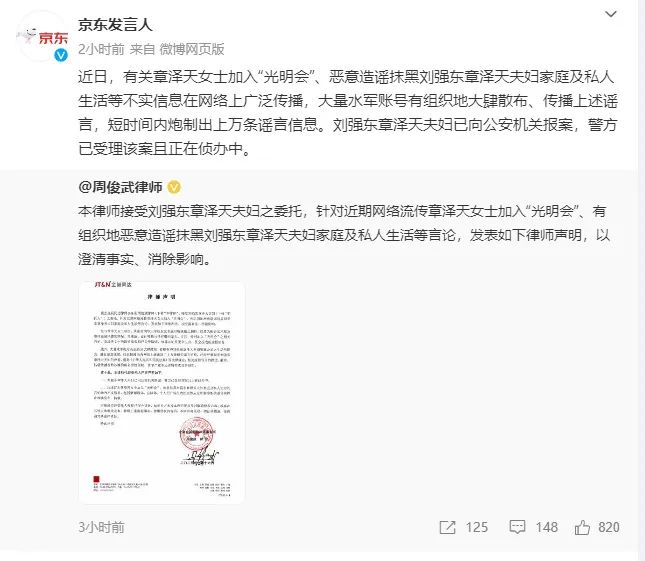The height and width of the screenshot is (561, 645).
Task: View the lawyer statement document thumbnail
Action: (x=162, y=392)
